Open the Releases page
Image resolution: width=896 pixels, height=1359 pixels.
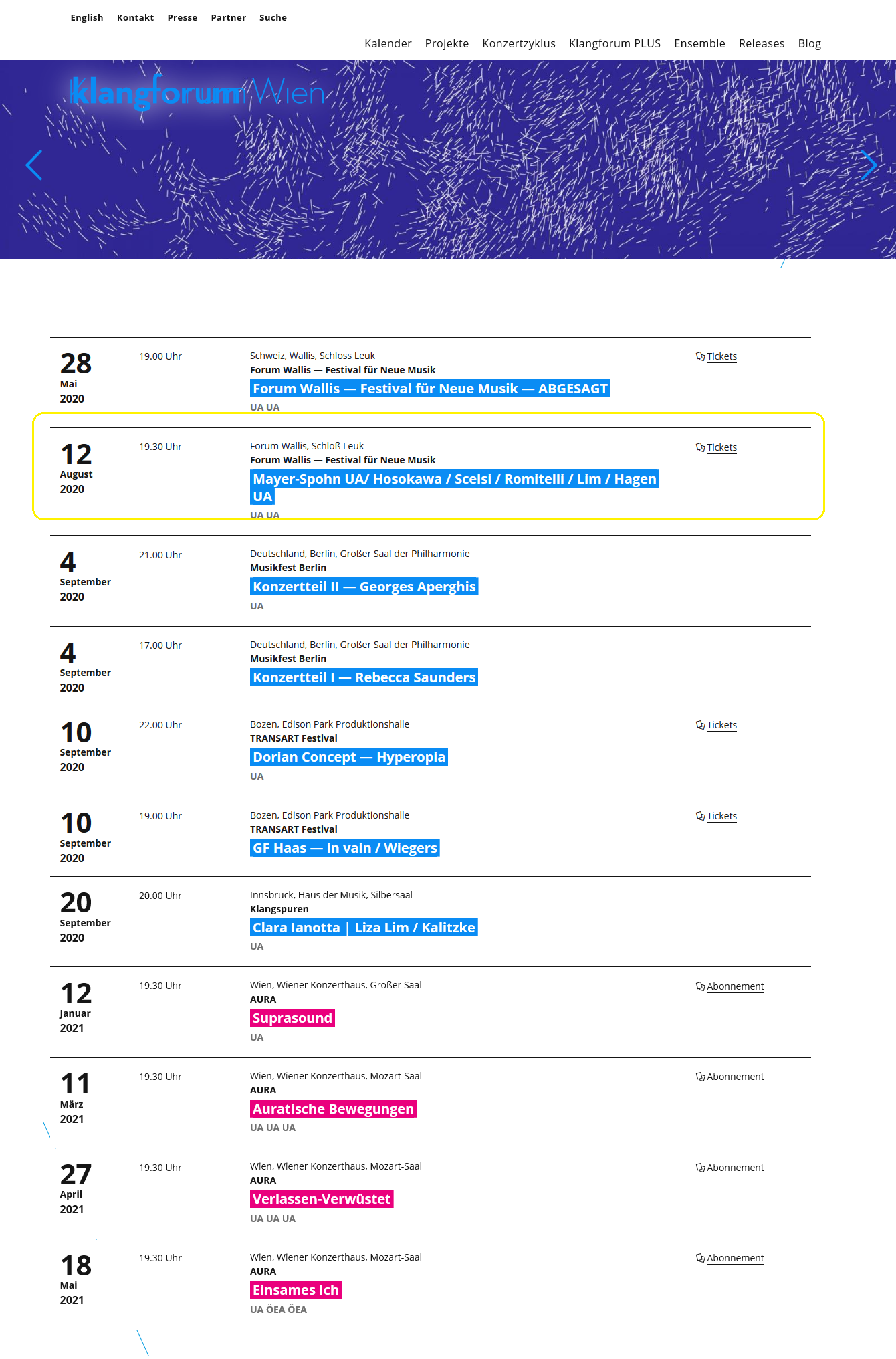[x=762, y=43]
